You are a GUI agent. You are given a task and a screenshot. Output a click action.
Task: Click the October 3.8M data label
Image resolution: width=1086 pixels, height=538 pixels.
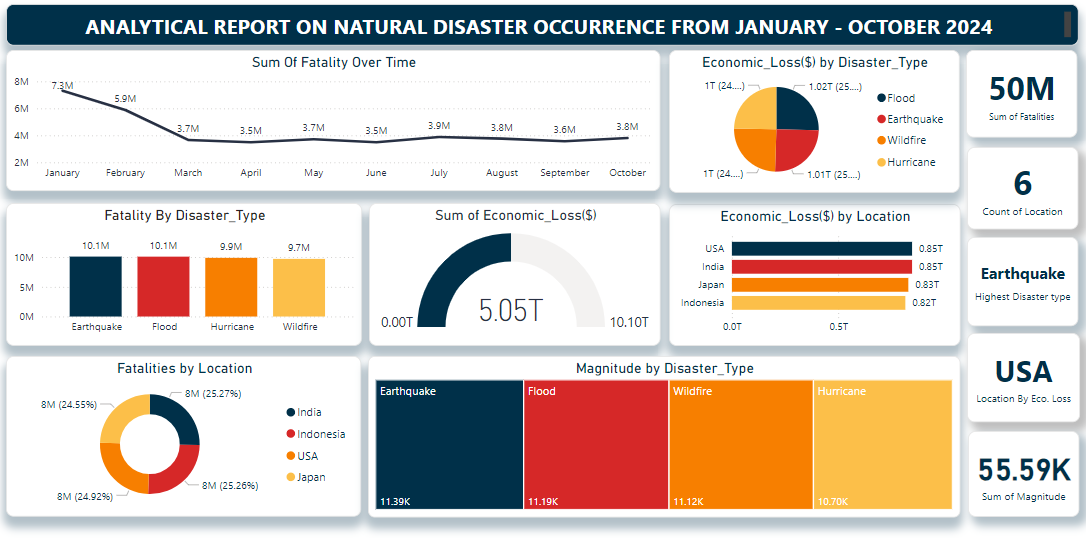[x=627, y=126]
